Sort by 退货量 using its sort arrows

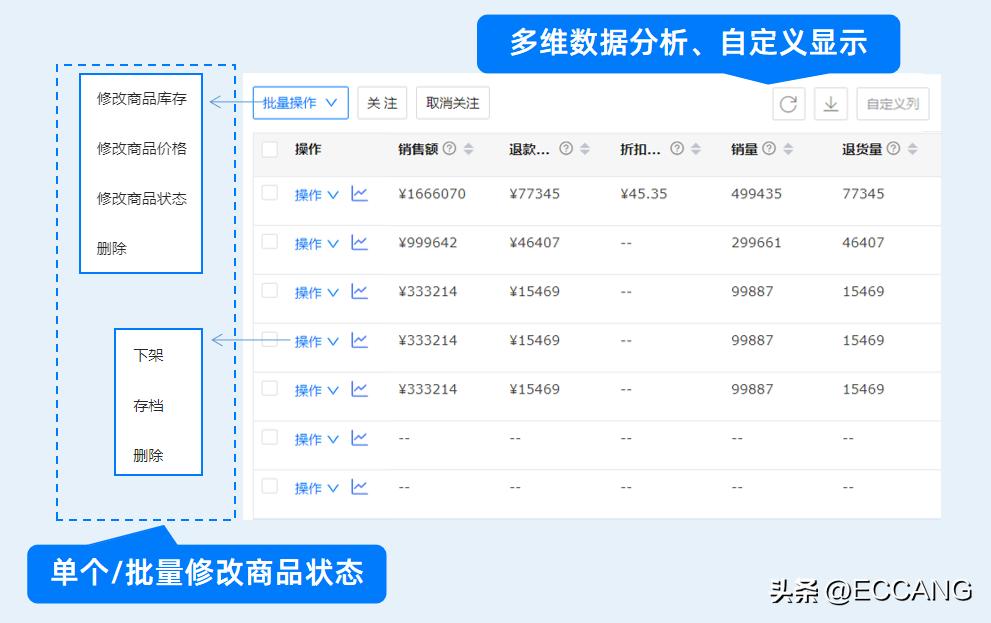tap(912, 148)
